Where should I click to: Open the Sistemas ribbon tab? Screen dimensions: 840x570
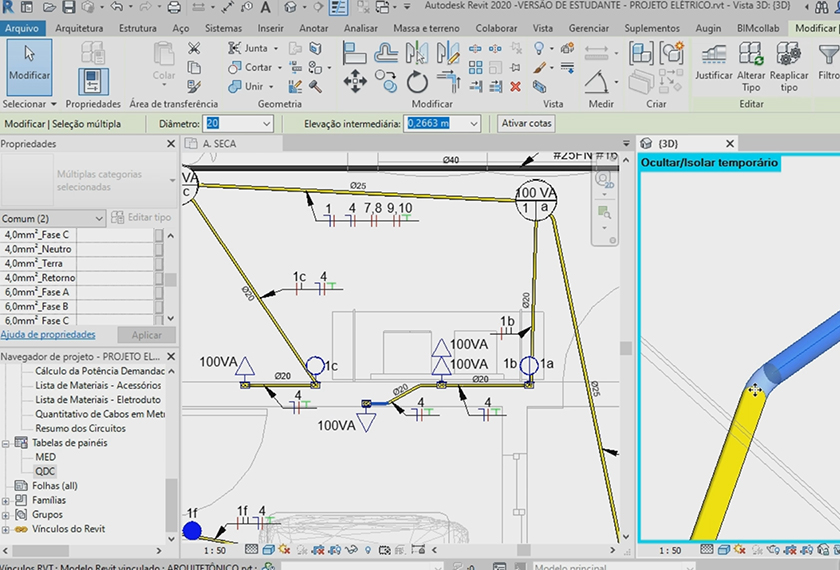[x=222, y=28]
